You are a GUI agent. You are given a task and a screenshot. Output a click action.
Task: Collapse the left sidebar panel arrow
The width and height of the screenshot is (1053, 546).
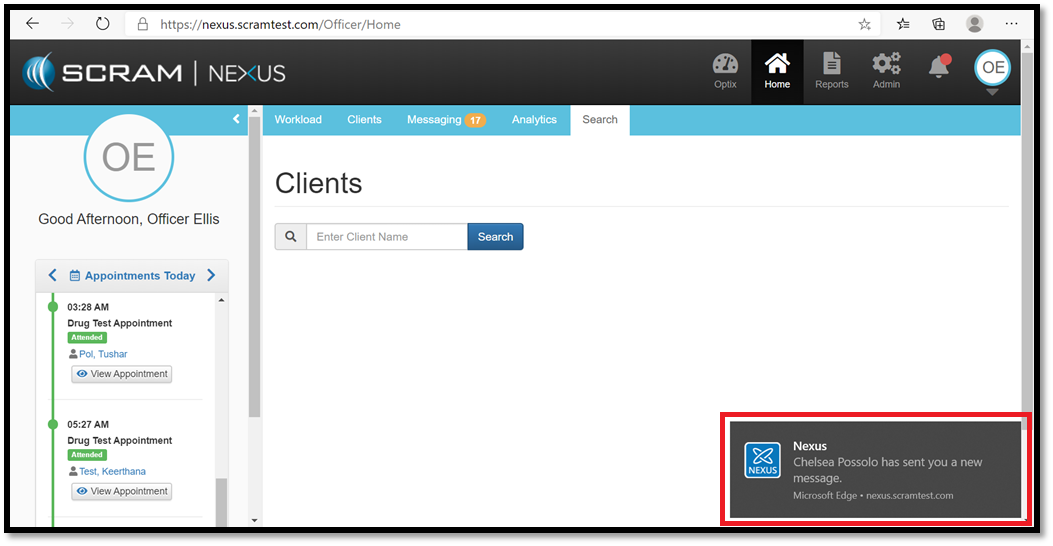tap(237, 119)
